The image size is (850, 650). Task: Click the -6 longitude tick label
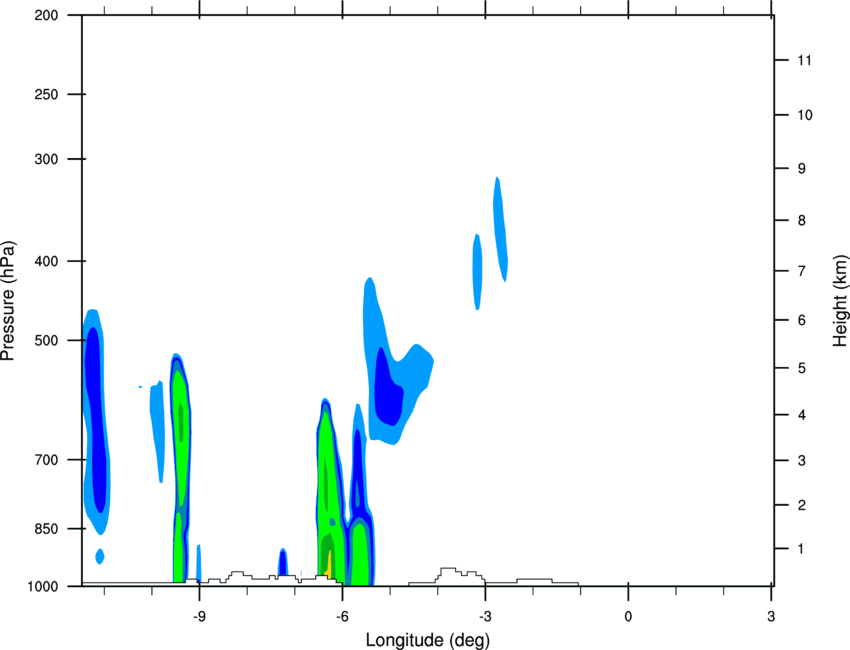[342, 616]
